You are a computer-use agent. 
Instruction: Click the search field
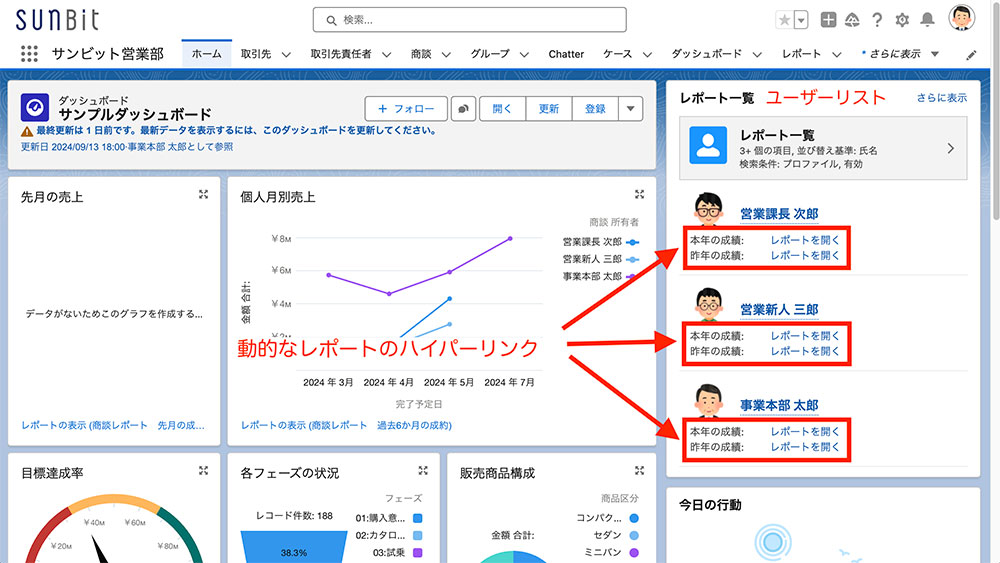point(469,20)
